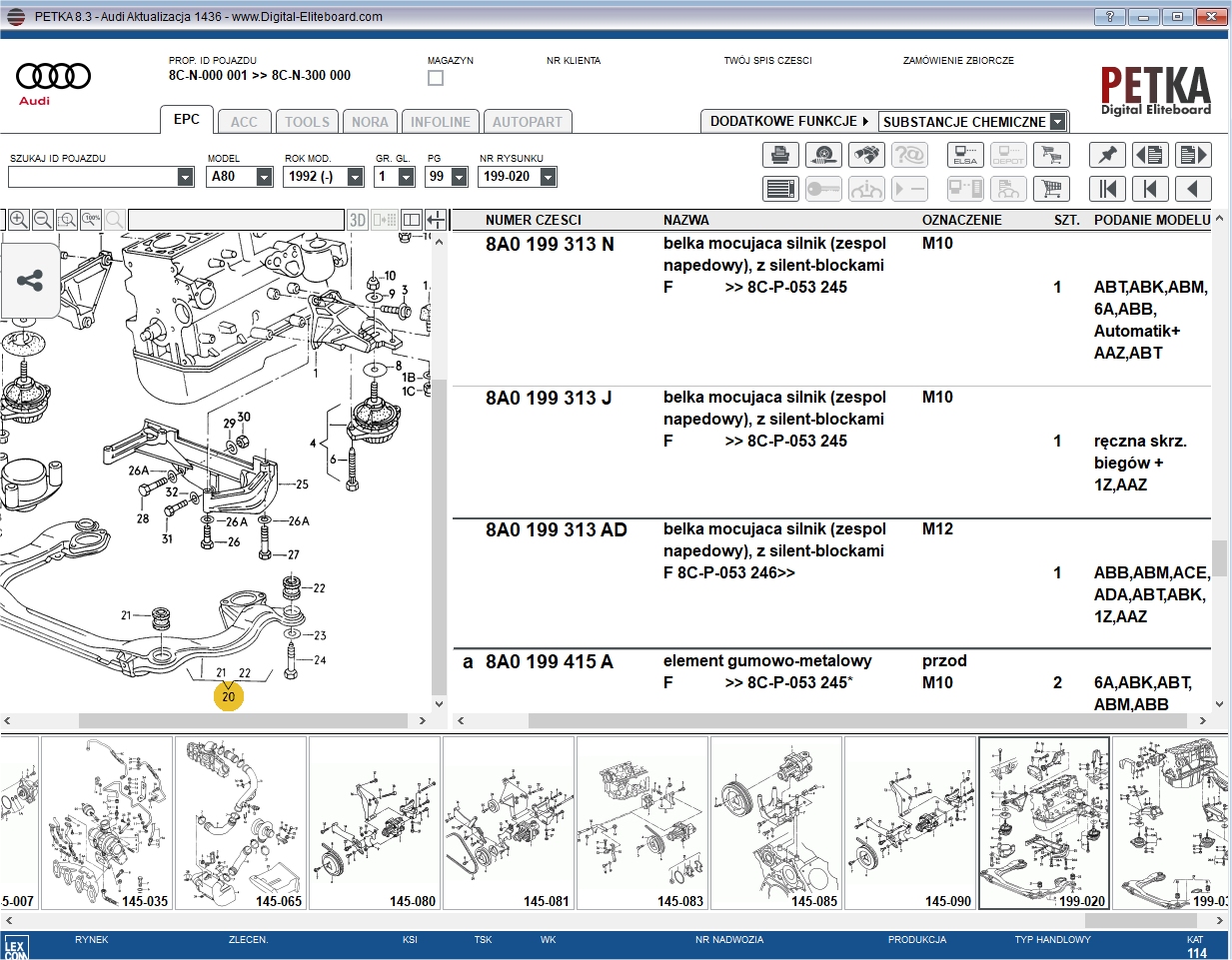Click the printer icon to print
This screenshot has width=1232, height=960.
click(x=780, y=155)
